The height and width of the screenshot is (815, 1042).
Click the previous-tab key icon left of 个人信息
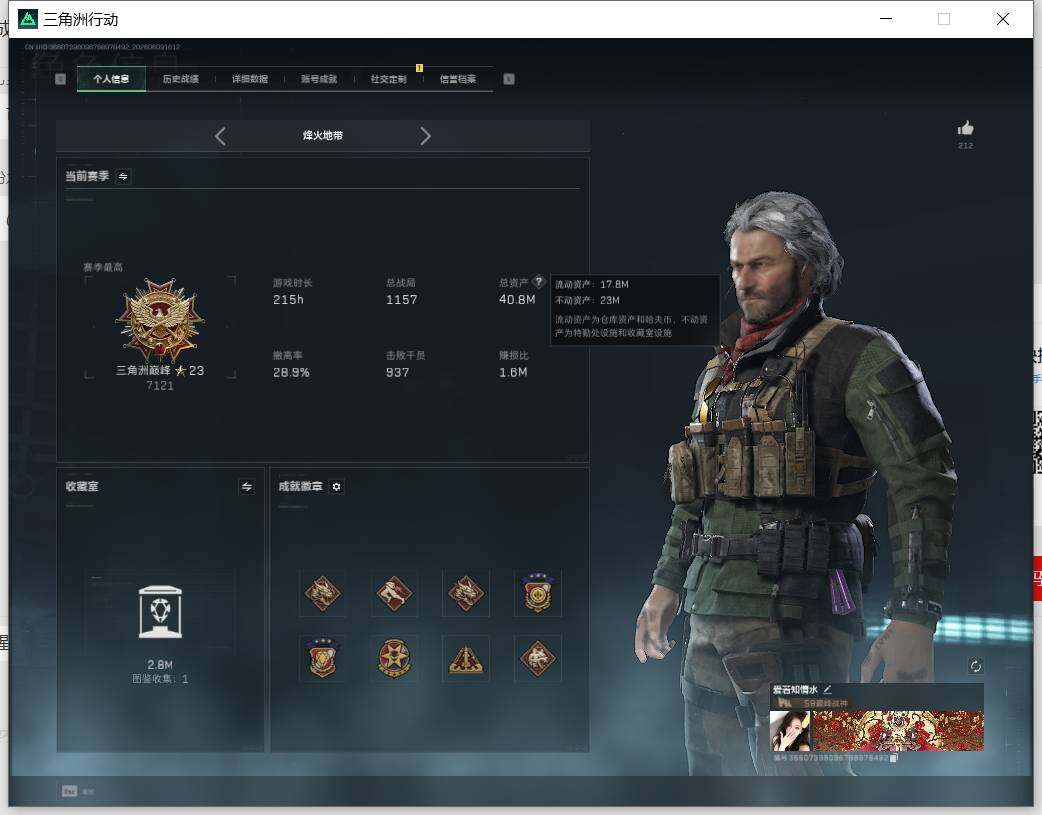click(x=60, y=79)
